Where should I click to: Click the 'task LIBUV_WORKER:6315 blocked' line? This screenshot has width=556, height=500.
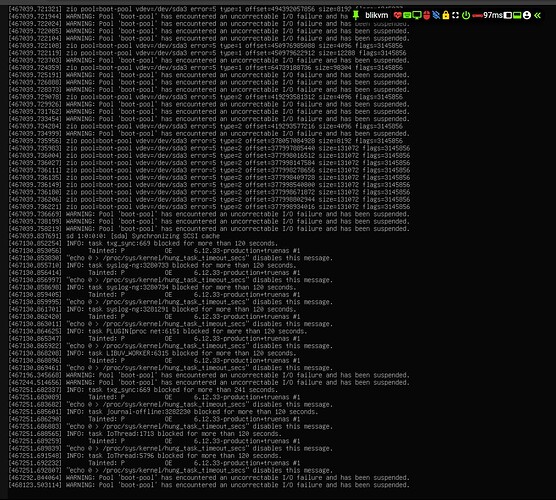[x=152, y=353]
